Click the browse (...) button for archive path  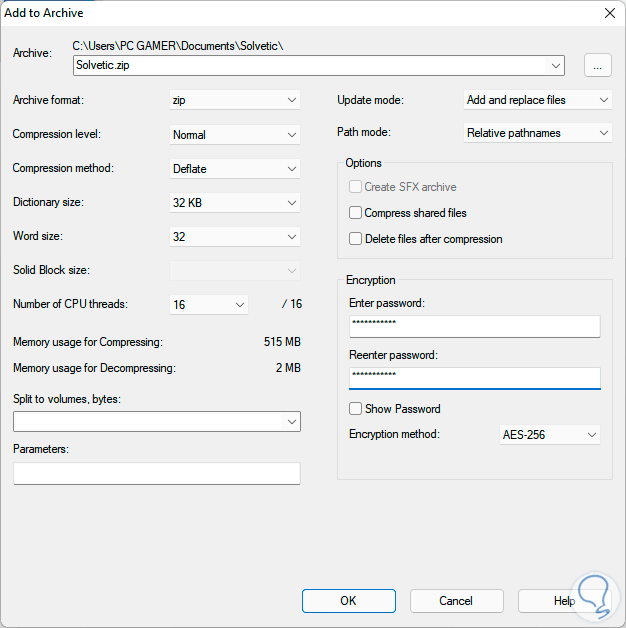(597, 65)
